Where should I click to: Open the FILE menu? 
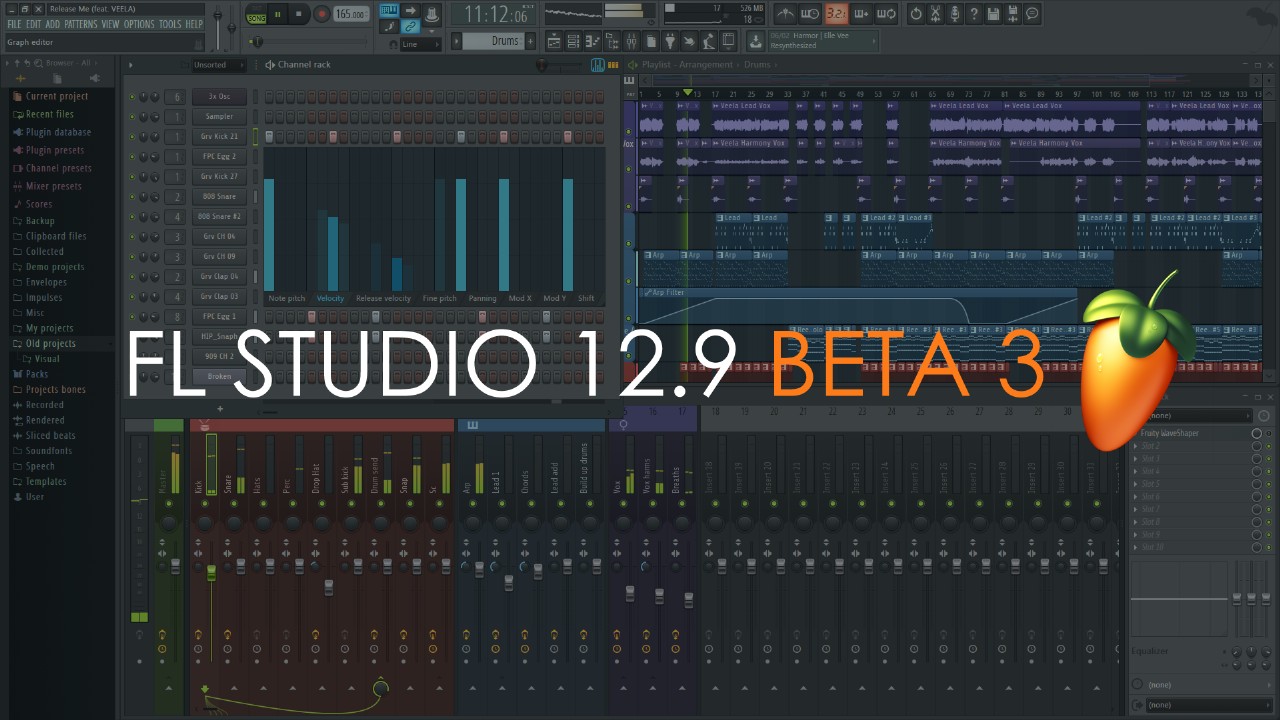click(14, 23)
